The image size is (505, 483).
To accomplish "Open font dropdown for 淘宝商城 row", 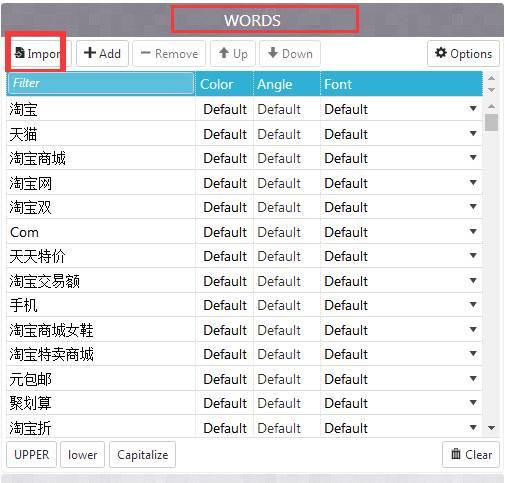I will (473, 157).
